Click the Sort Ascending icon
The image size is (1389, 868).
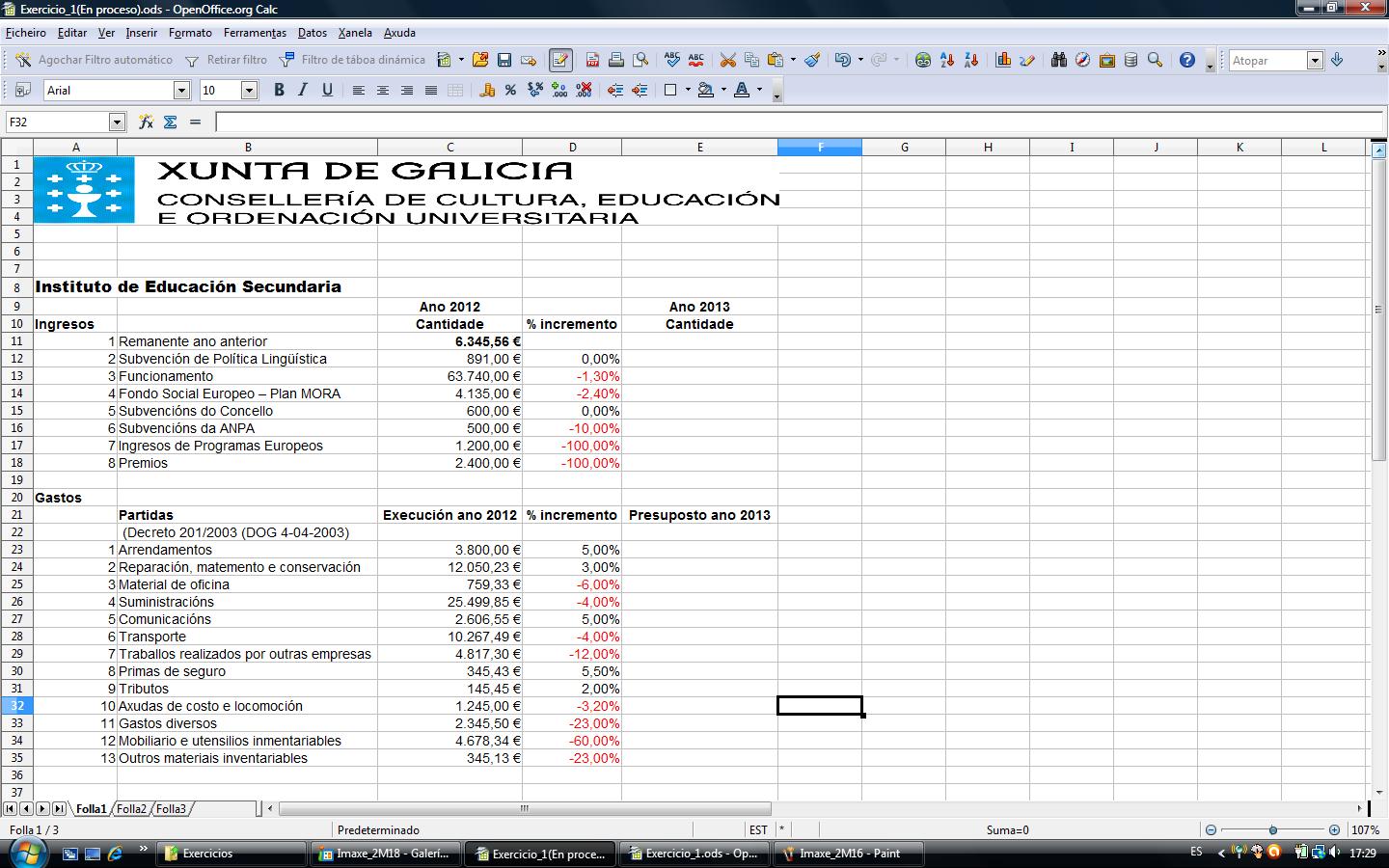(x=947, y=60)
